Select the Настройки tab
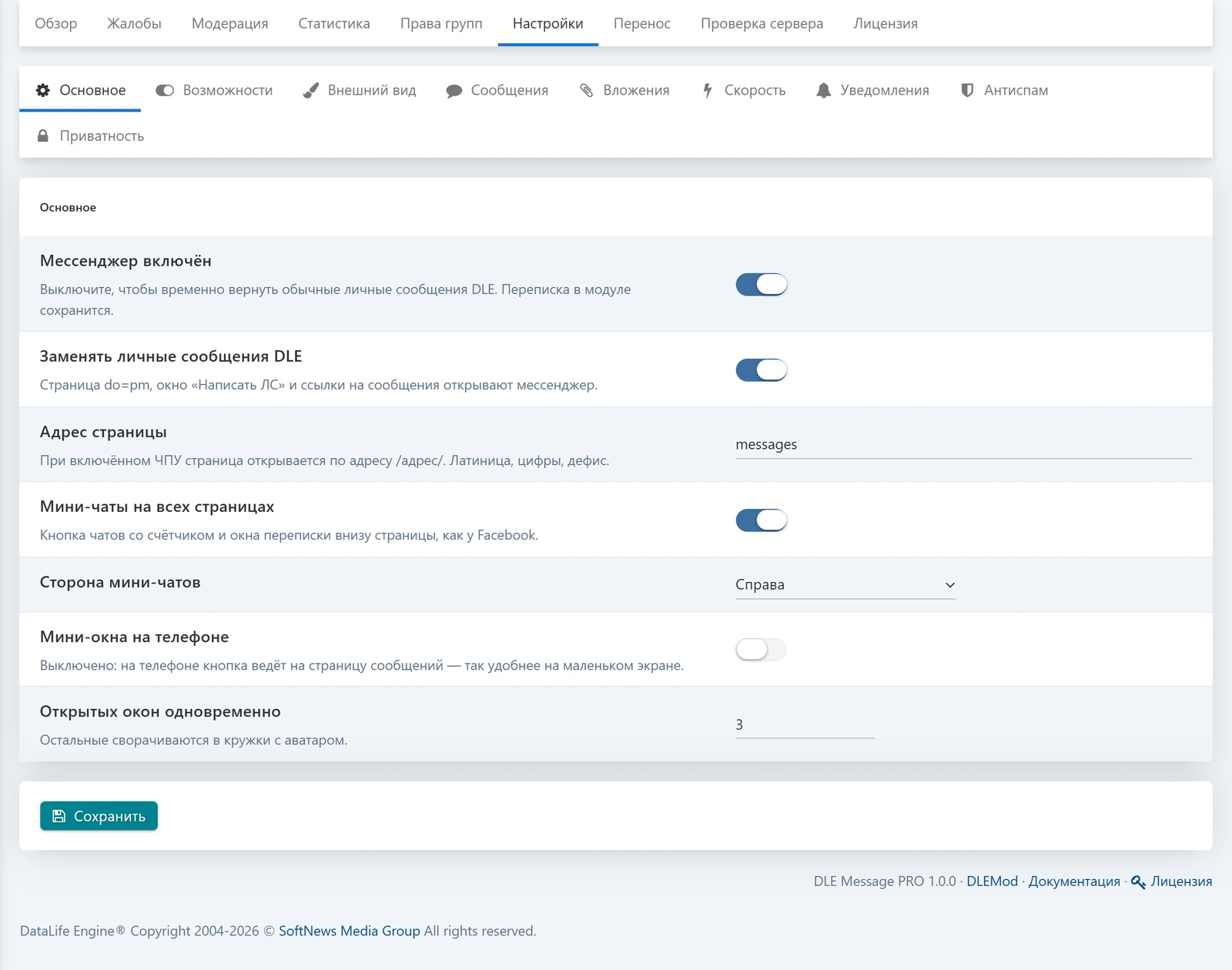The width and height of the screenshot is (1232, 970). (x=548, y=23)
